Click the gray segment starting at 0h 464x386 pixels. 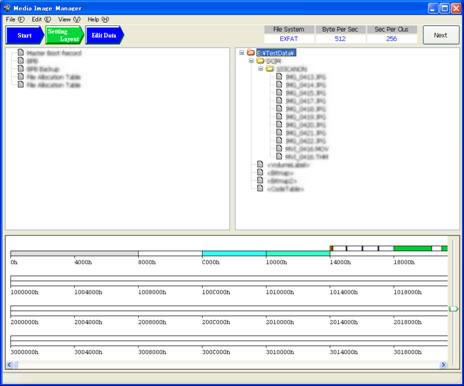[74, 254]
